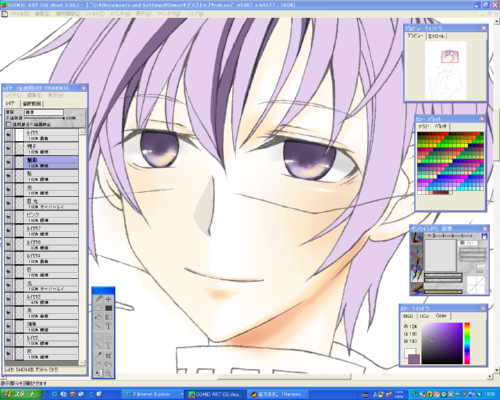Image resolution: width=500 pixels, height=400 pixels.
Task: Choose the finger smudge brush in Pen window
Action: coord(417,287)
